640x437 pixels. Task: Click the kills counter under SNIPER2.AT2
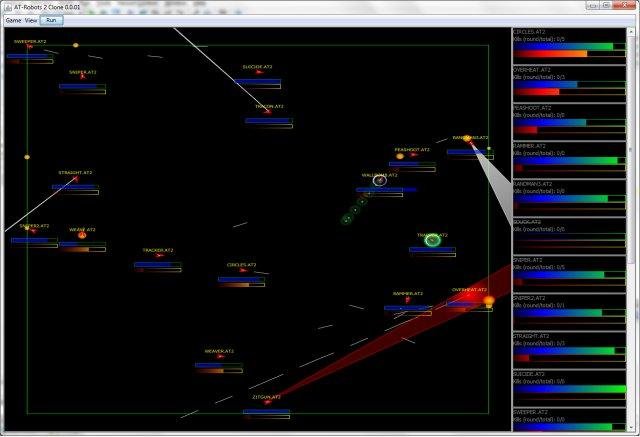pyautogui.click(x=539, y=305)
